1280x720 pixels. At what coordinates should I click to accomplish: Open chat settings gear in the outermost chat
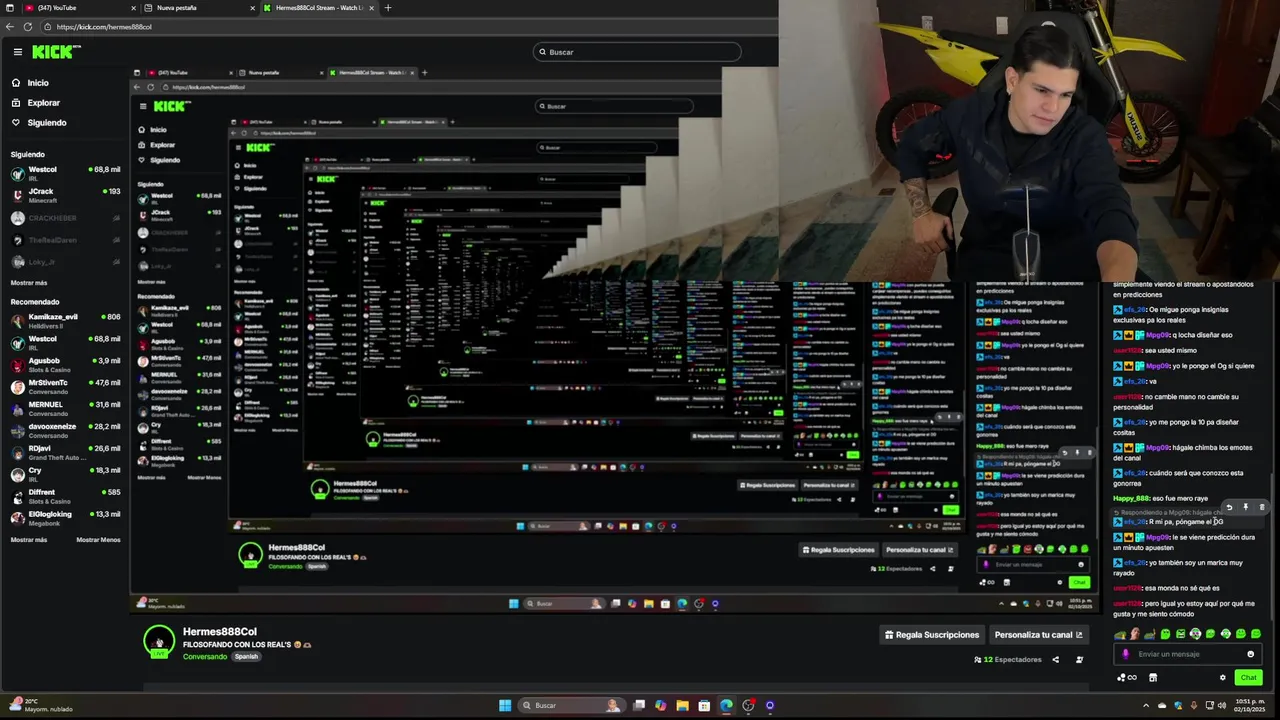coord(1222,677)
